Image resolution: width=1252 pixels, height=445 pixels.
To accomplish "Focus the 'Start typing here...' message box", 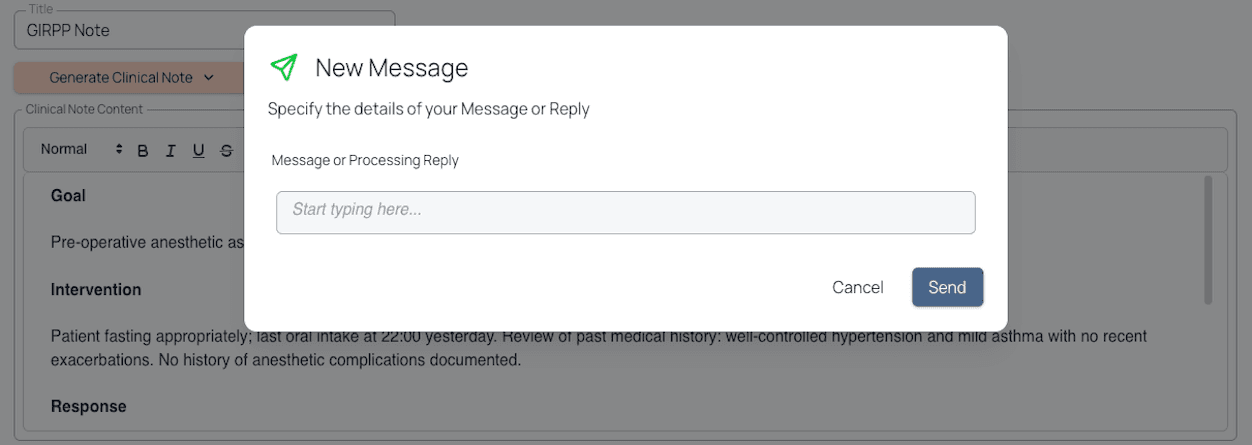I will point(625,212).
